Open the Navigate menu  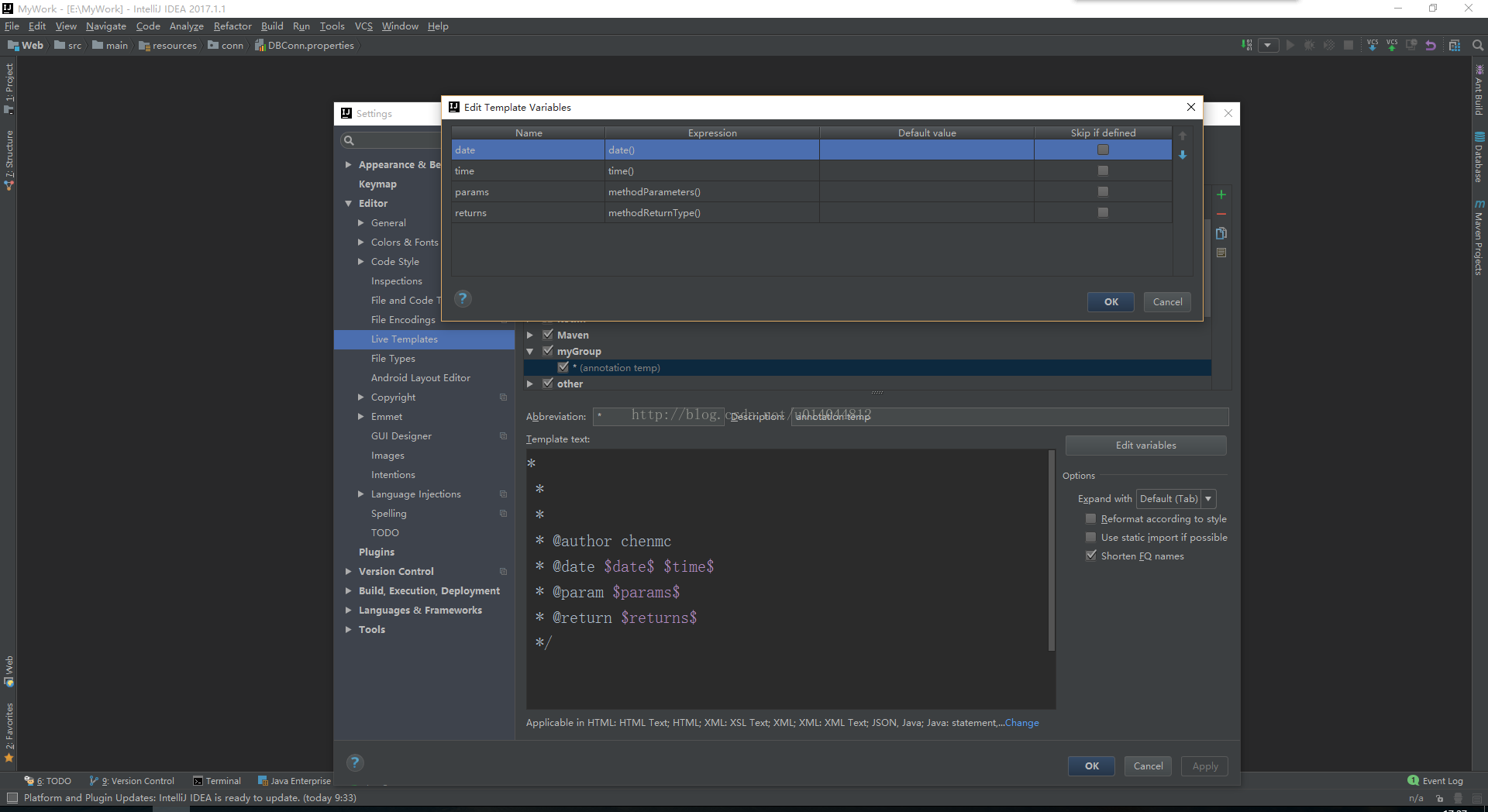[x=105, y=26]
